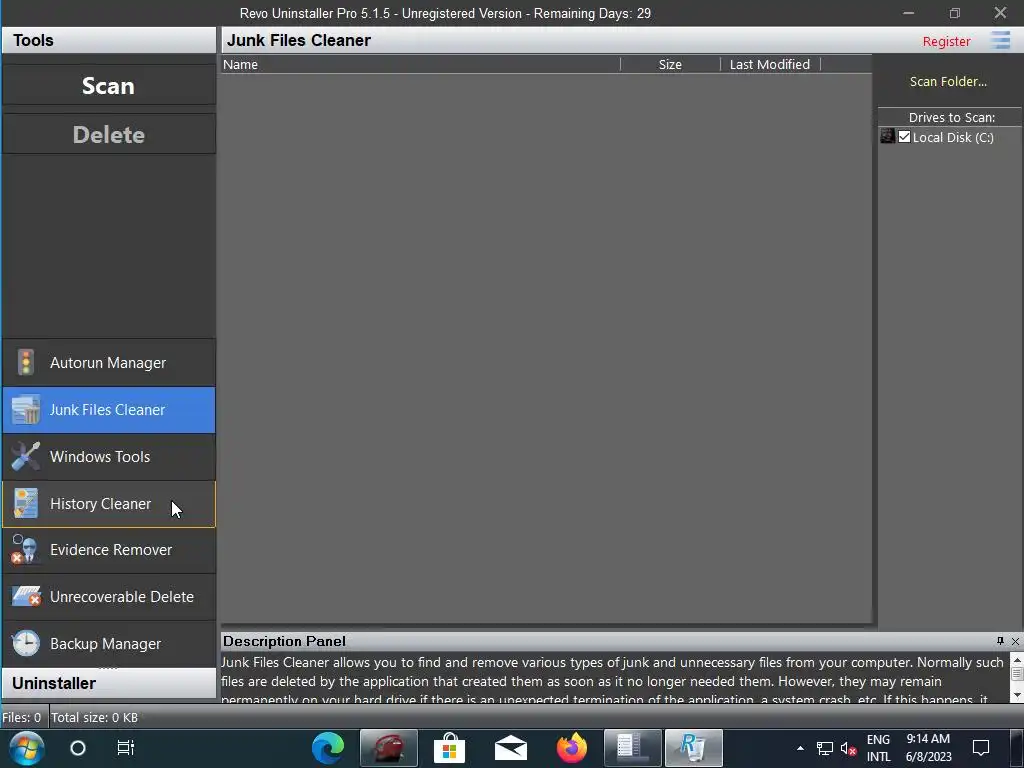
Task: Open Evidence Remover tool
Action: point(108,550)
